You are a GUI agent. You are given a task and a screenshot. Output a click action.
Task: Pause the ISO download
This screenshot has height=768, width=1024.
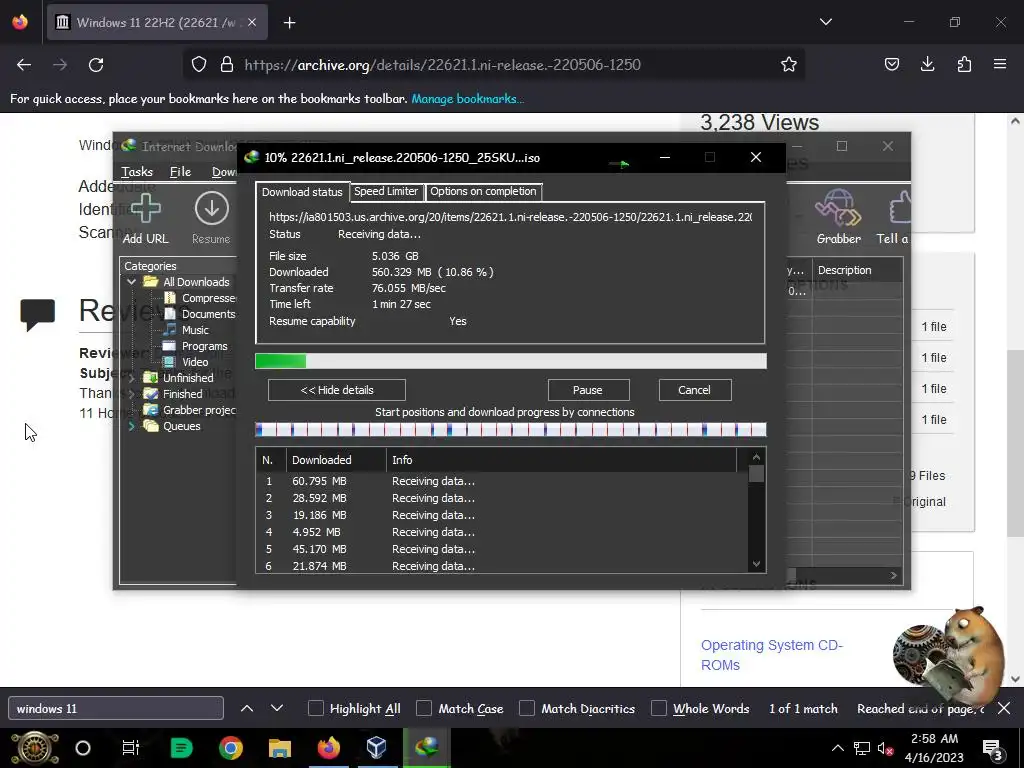[x=588, y=390]
